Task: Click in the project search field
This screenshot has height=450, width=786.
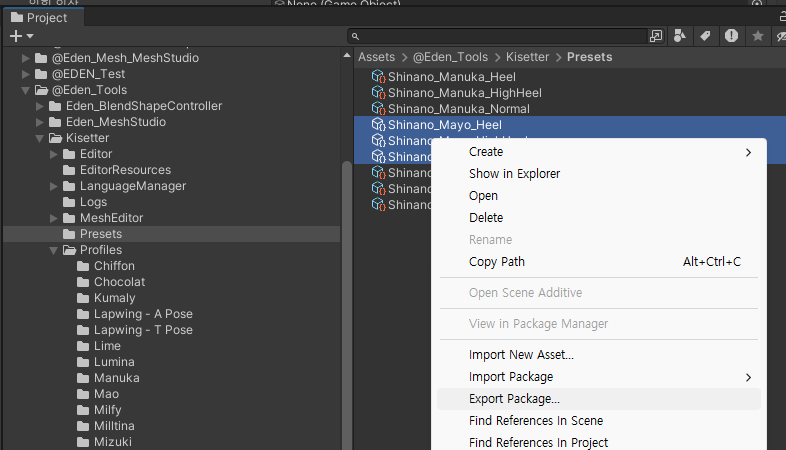Action: coord(497,36)
